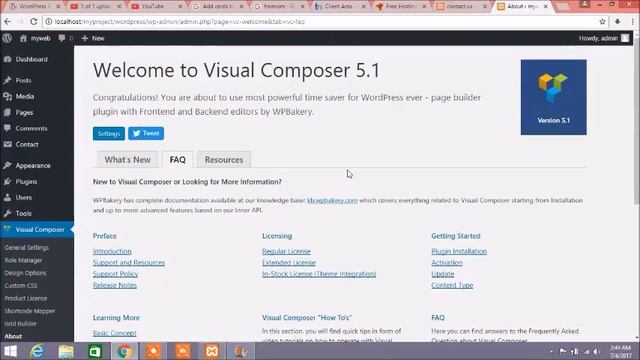Open Design Options submenu item
640x360 pixels.
coord(25,273)
